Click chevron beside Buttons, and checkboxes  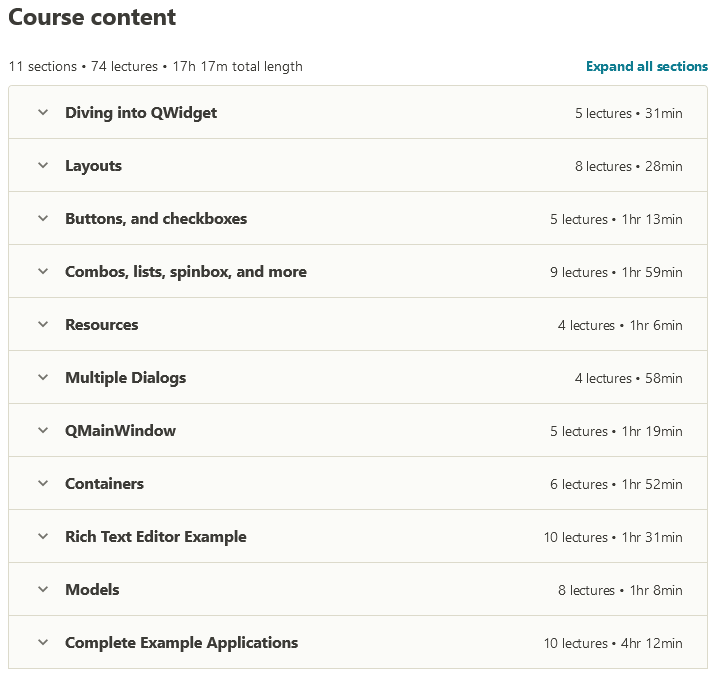coord(43,218)
